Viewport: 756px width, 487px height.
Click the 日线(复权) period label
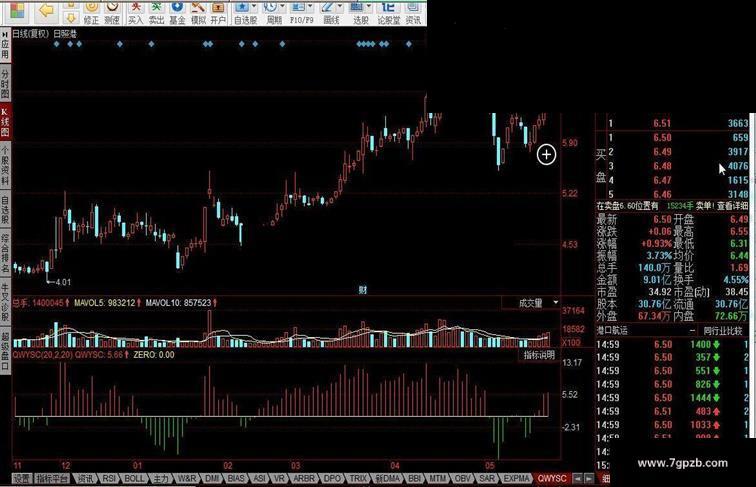point(31,34)
